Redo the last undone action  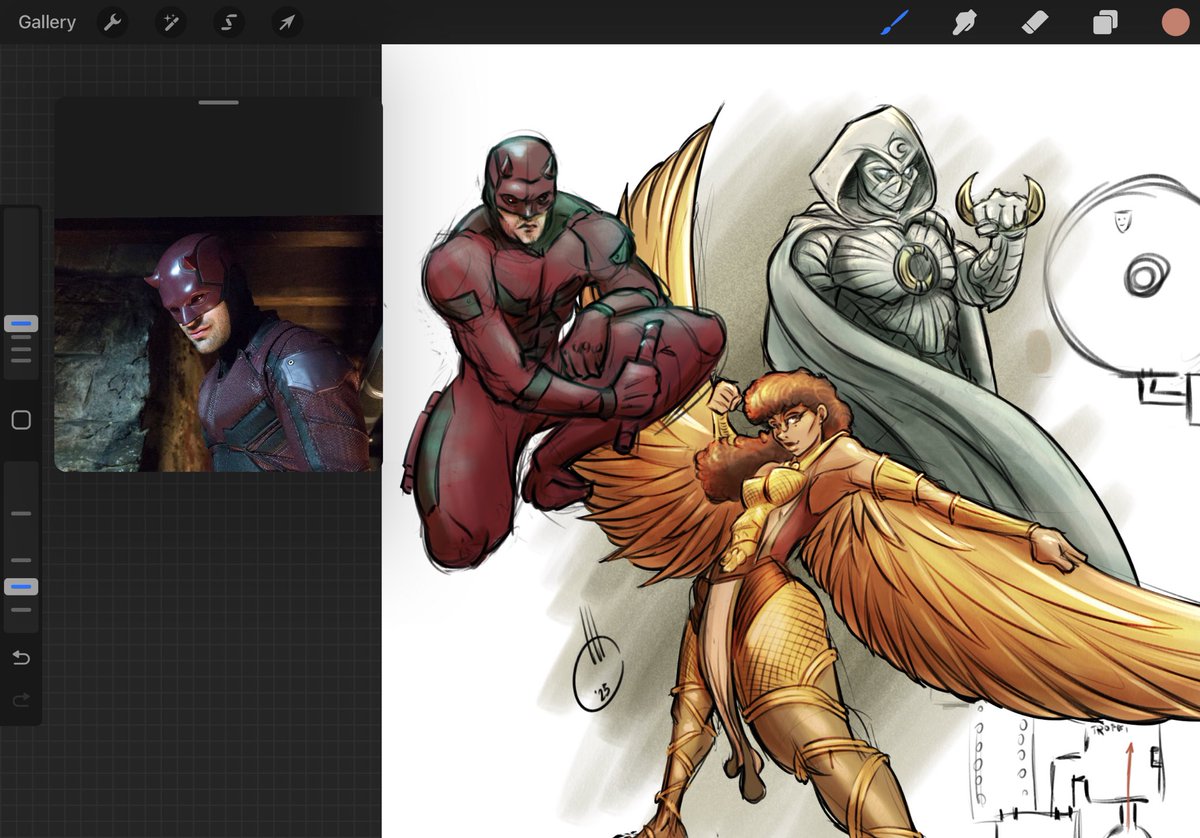pyautogui.click(x=21, y=701)
